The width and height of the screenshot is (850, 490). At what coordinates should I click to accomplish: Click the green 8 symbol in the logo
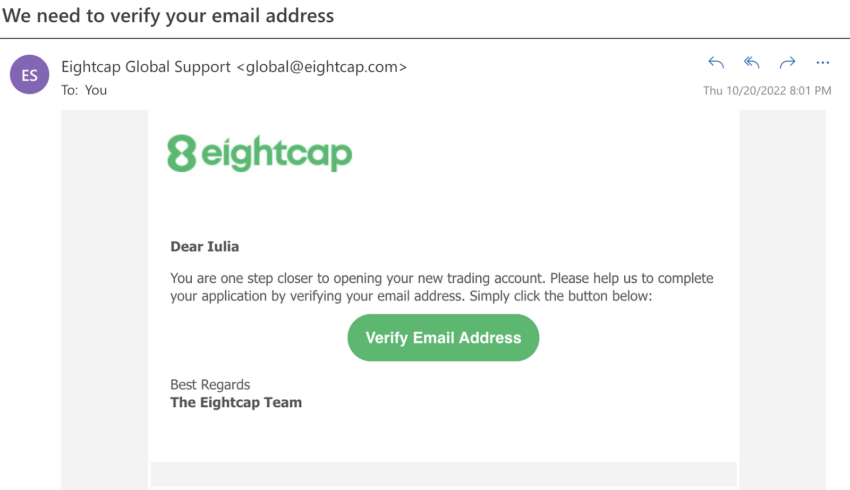(181, 153)
